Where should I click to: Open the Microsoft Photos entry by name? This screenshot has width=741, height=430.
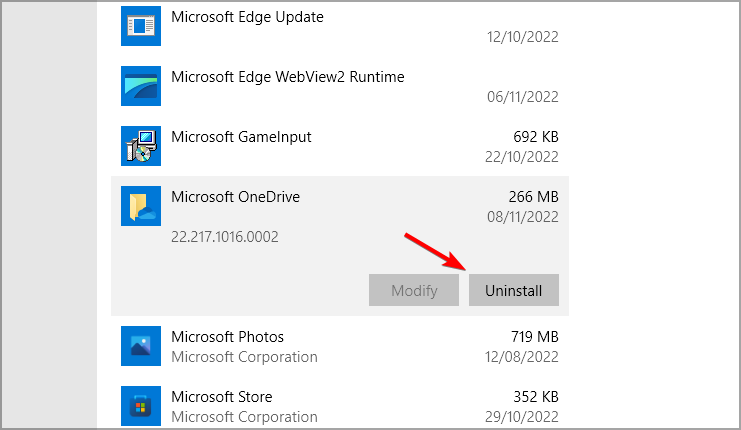(227, 337)
